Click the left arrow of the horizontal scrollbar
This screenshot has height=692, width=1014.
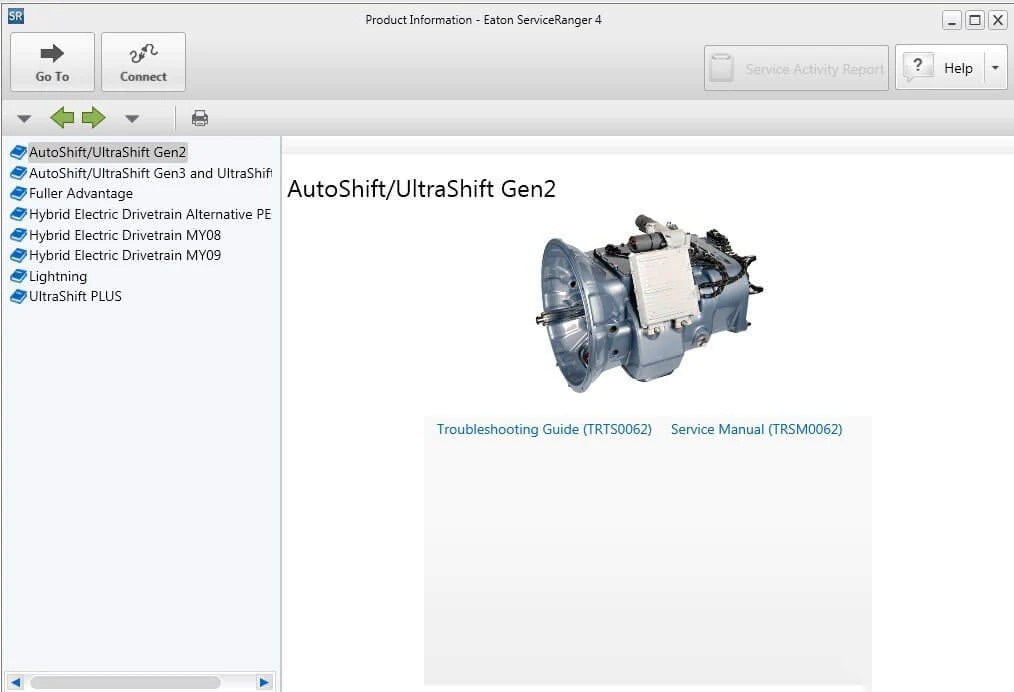(x=16, y=682)
